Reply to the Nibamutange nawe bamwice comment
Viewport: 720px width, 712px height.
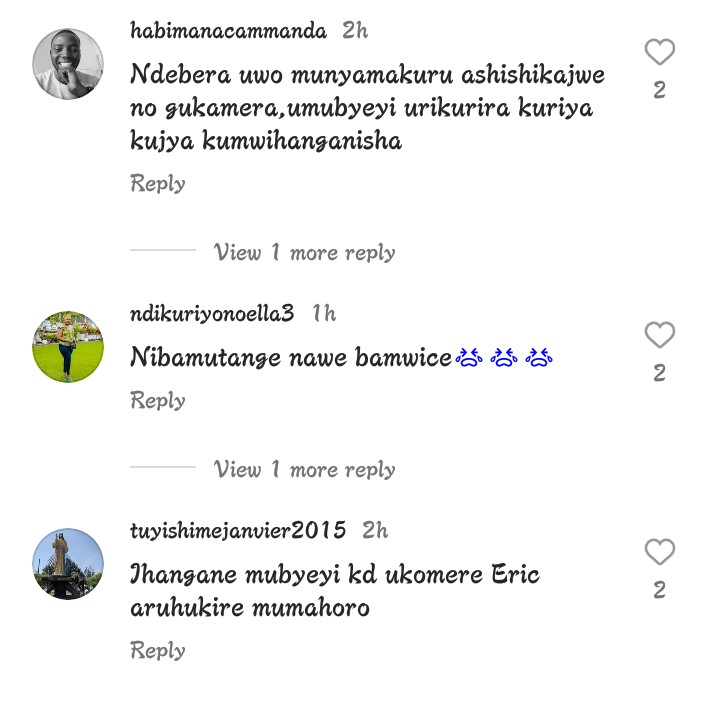point(158,401)
